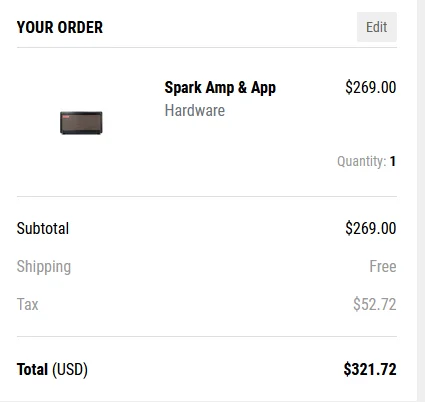Viewport: 425px width, 402px height.
Task: Click the Tax label
Action: coord(27,304)
